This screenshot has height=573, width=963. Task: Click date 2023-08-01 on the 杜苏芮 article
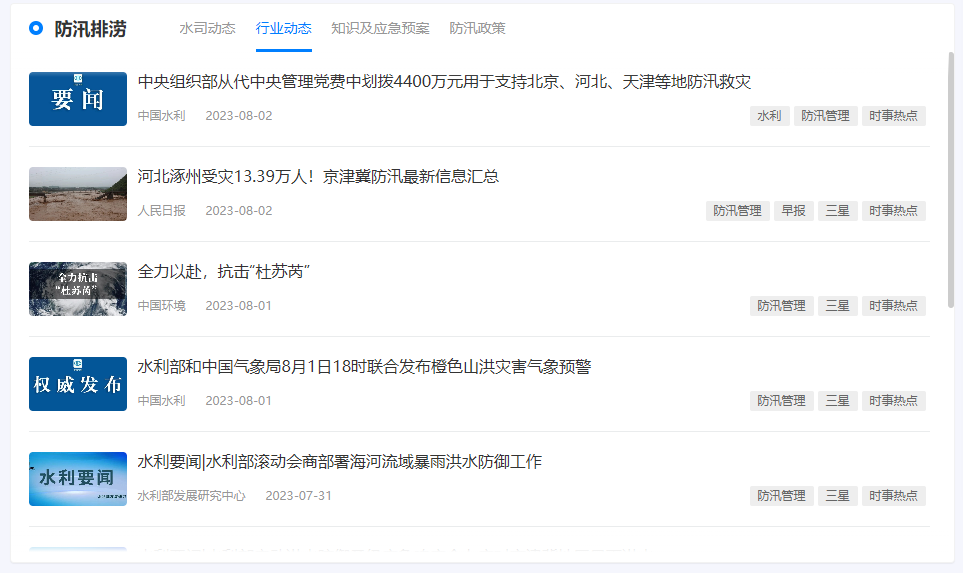tap(238, 306)
